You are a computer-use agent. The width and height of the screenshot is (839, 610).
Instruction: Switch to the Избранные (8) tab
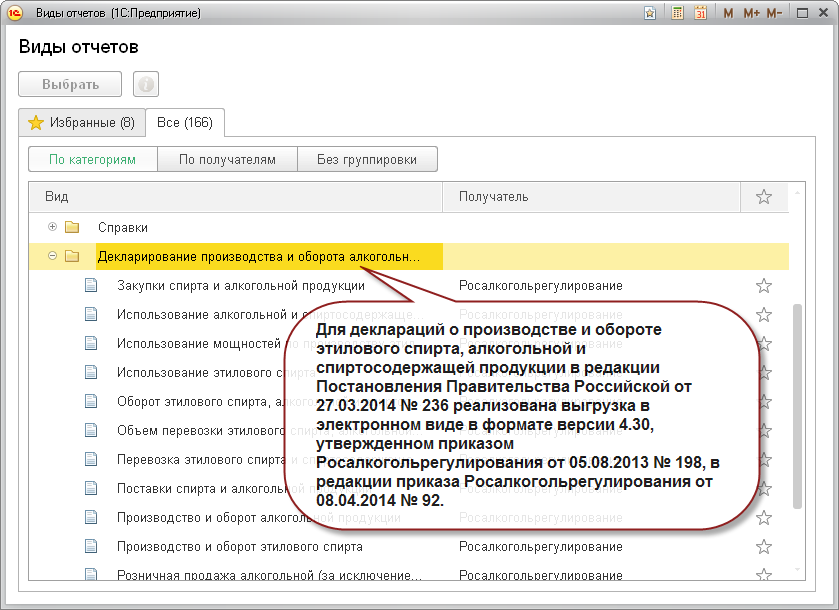point(82,123)
